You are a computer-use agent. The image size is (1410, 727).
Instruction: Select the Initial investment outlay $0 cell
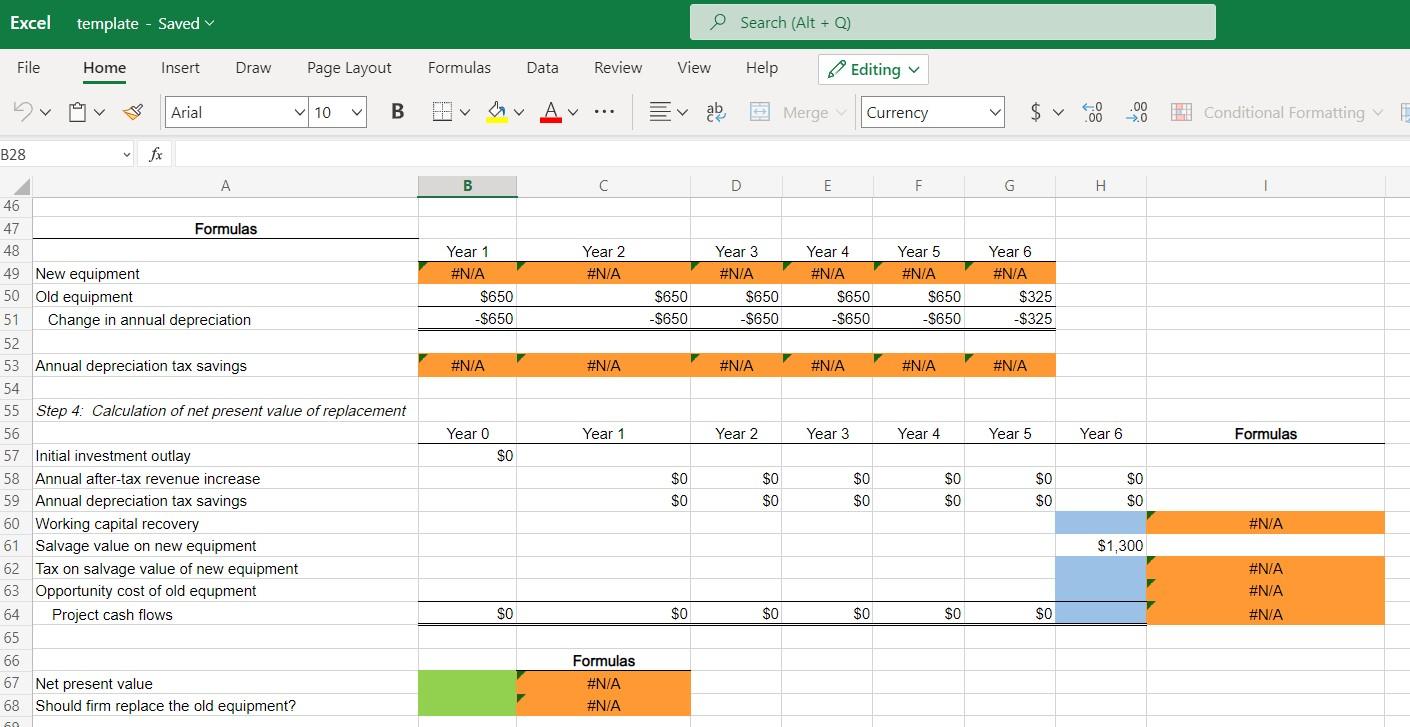(467, 456)
